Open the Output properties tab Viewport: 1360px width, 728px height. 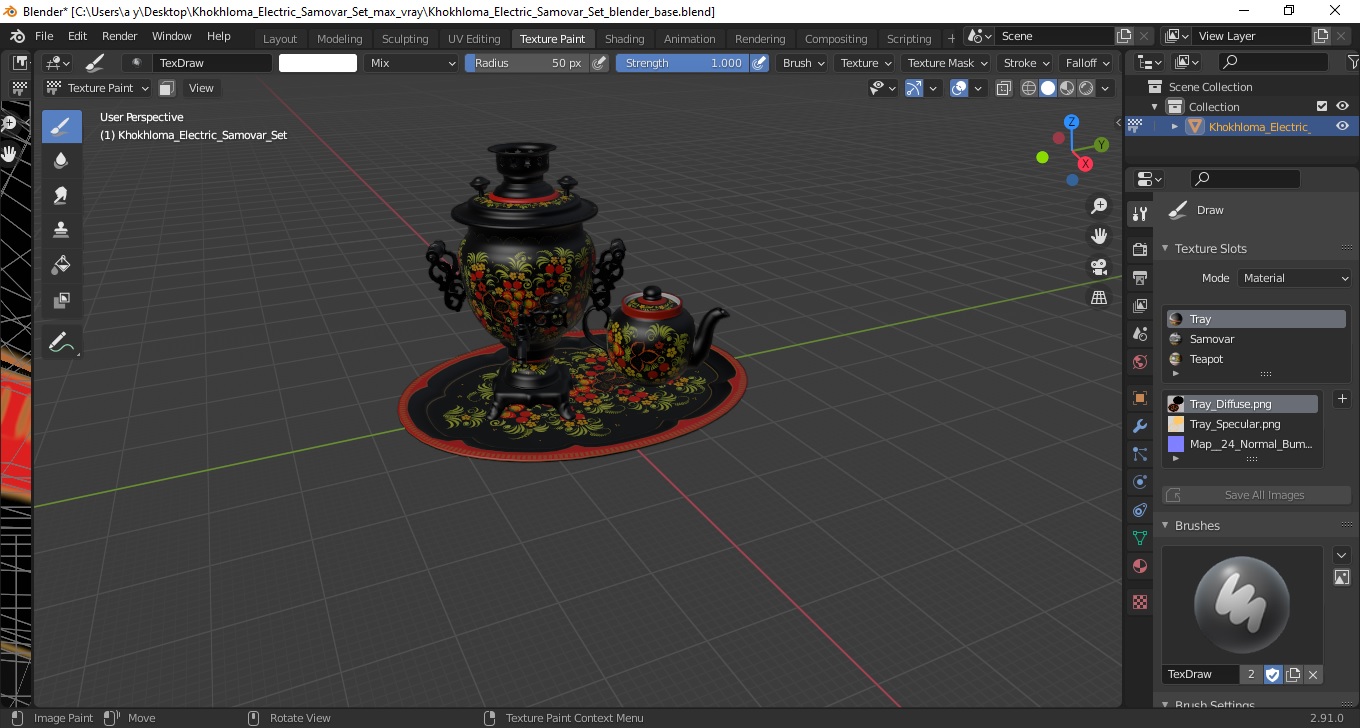click(1139, 277)
